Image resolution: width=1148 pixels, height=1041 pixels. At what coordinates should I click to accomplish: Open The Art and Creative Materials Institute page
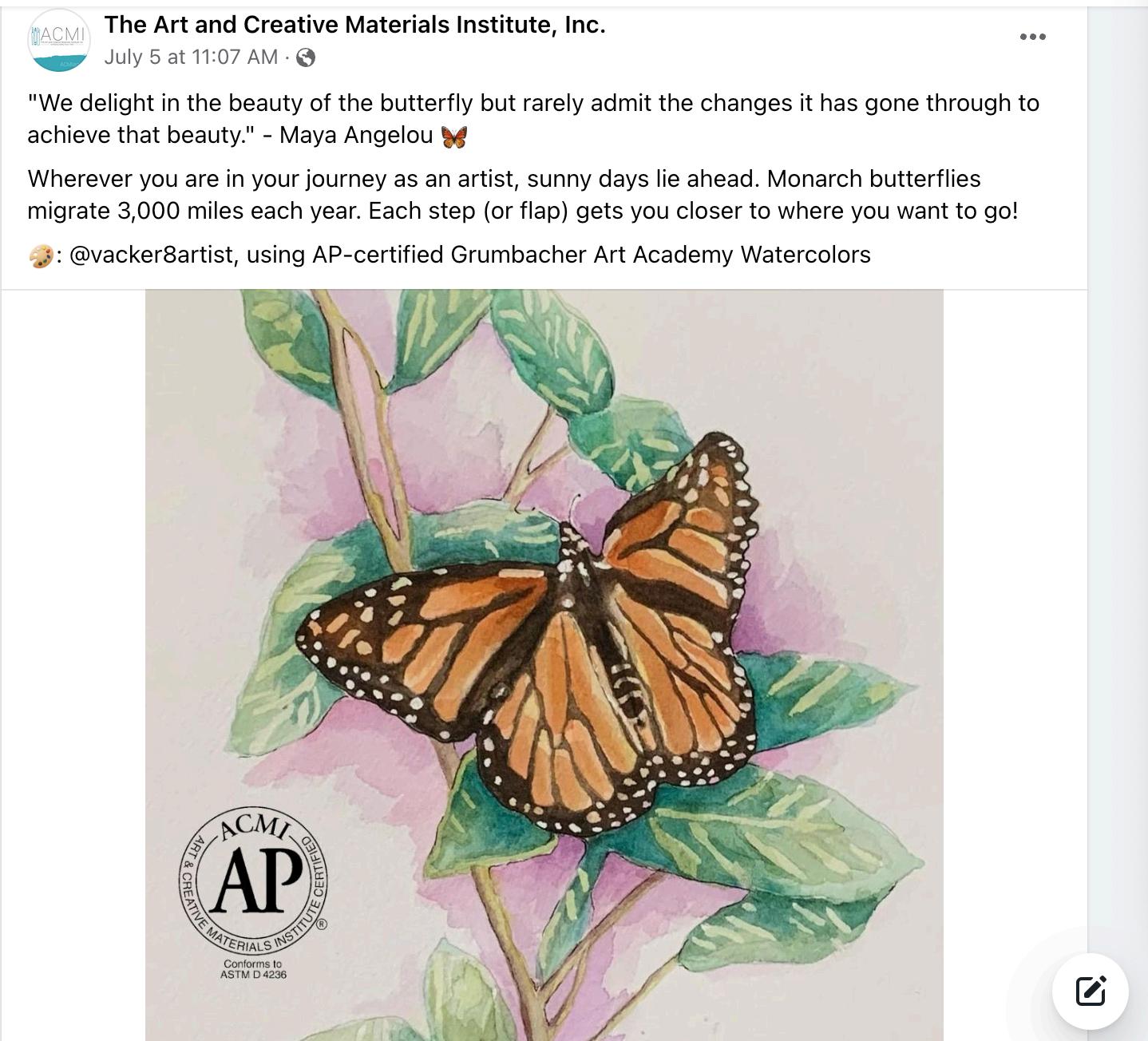point(354,25)
